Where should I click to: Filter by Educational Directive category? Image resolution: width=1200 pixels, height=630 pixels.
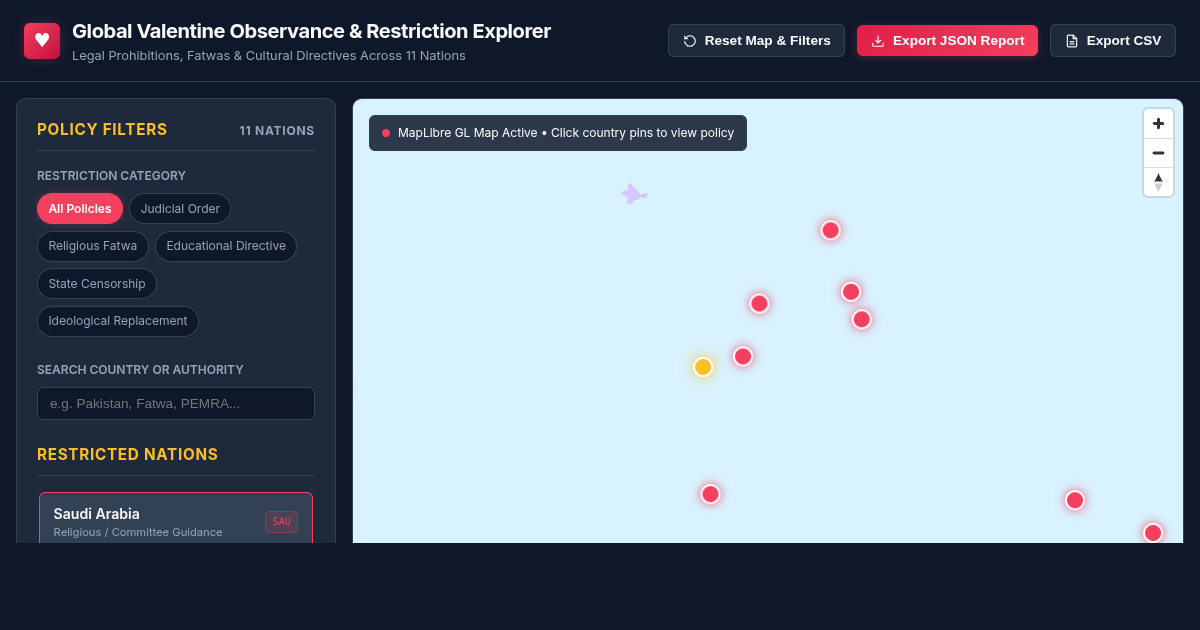click(226, 246)
